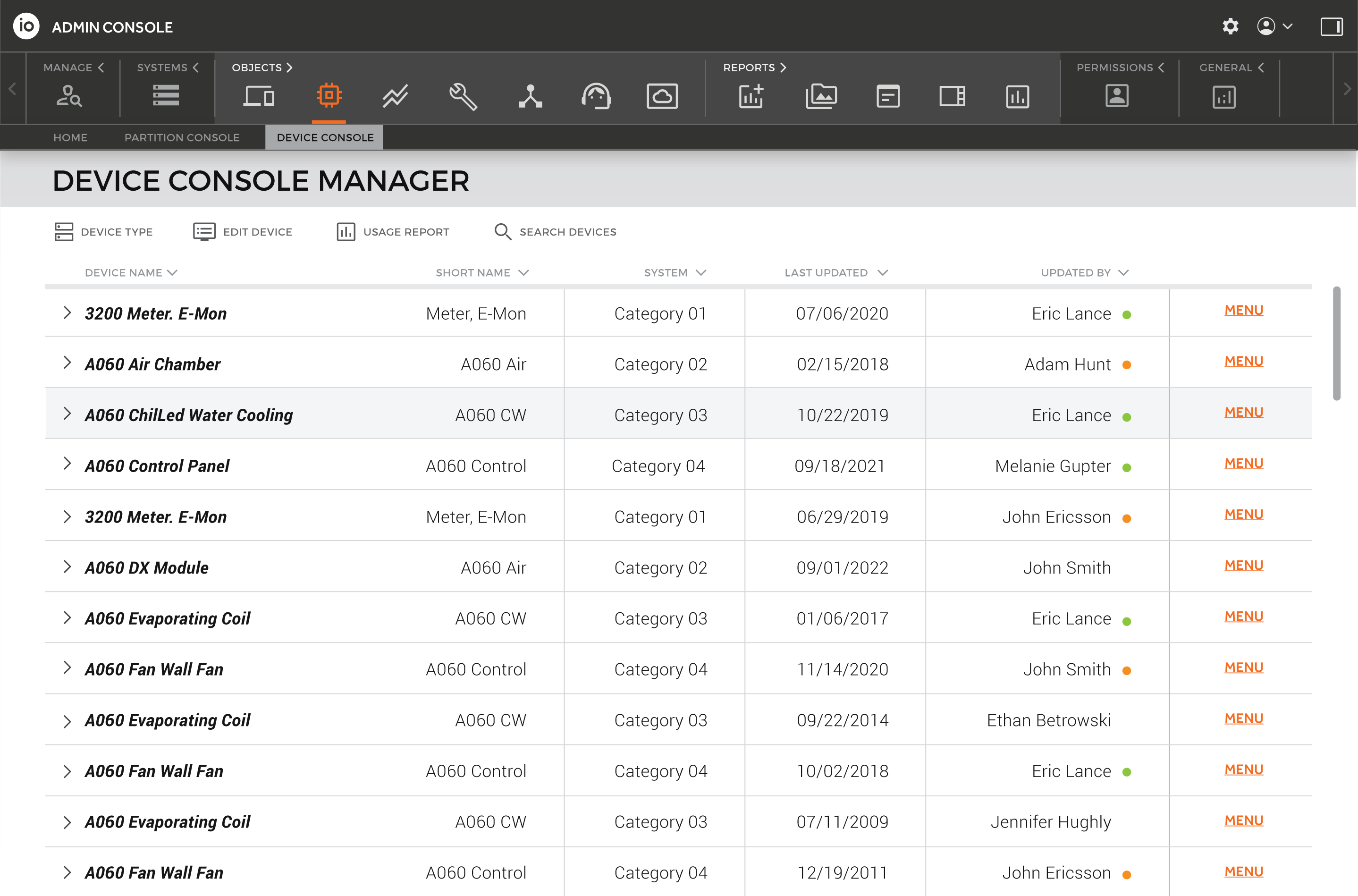Expand the MANAGE section
Viewport: 1358px width, 896px height.
74,68
